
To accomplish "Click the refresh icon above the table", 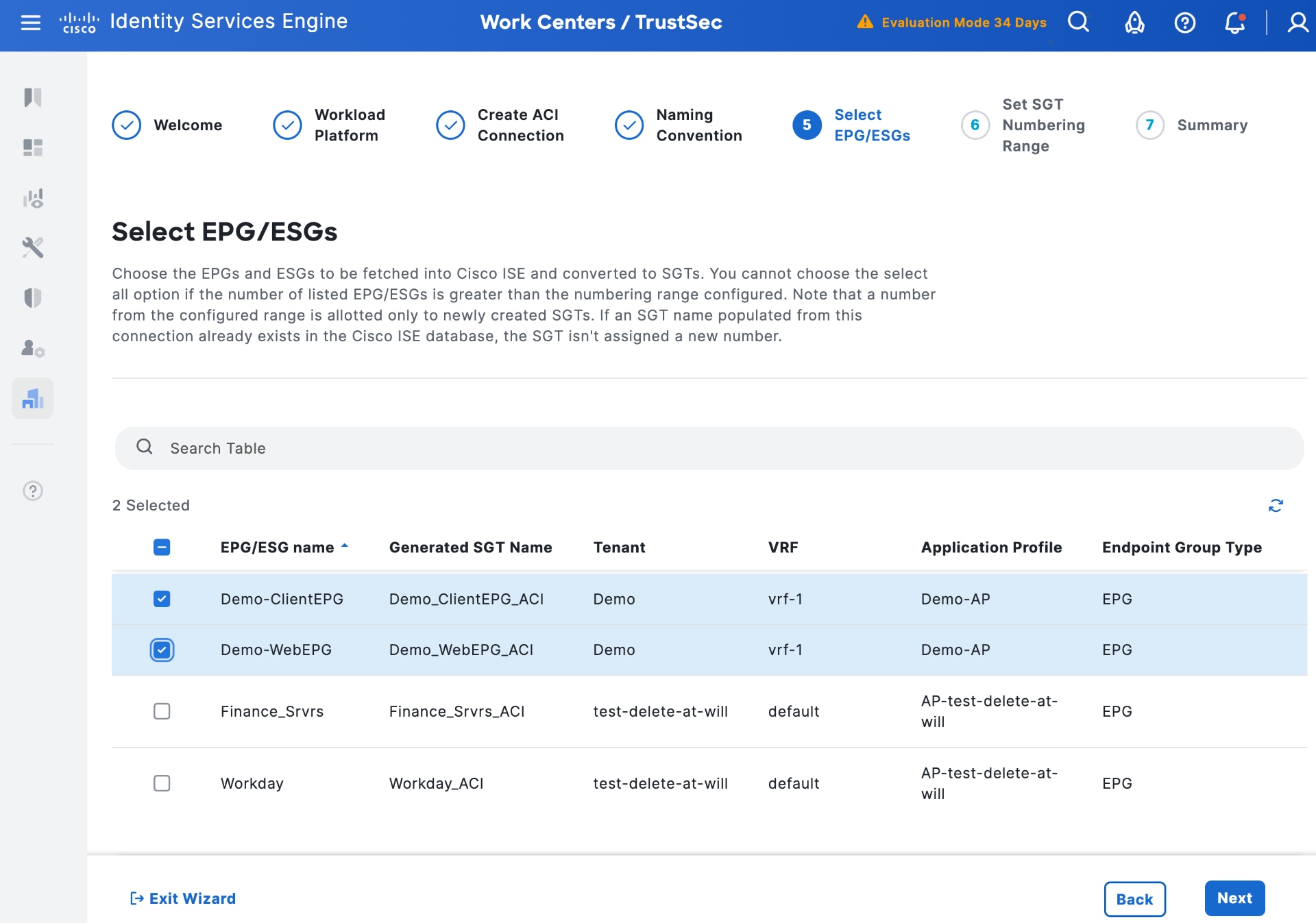I will pos(1276,506).
